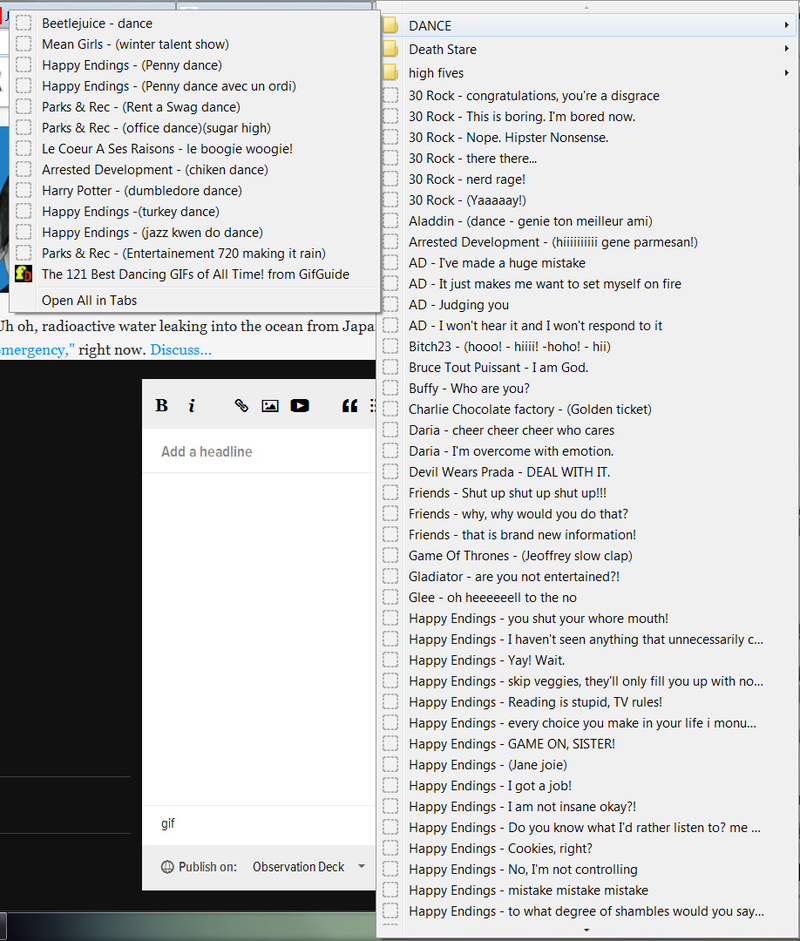Click the tag field containing gif
The height and width of the screenshot is (941, 800).
coord(258,823)
